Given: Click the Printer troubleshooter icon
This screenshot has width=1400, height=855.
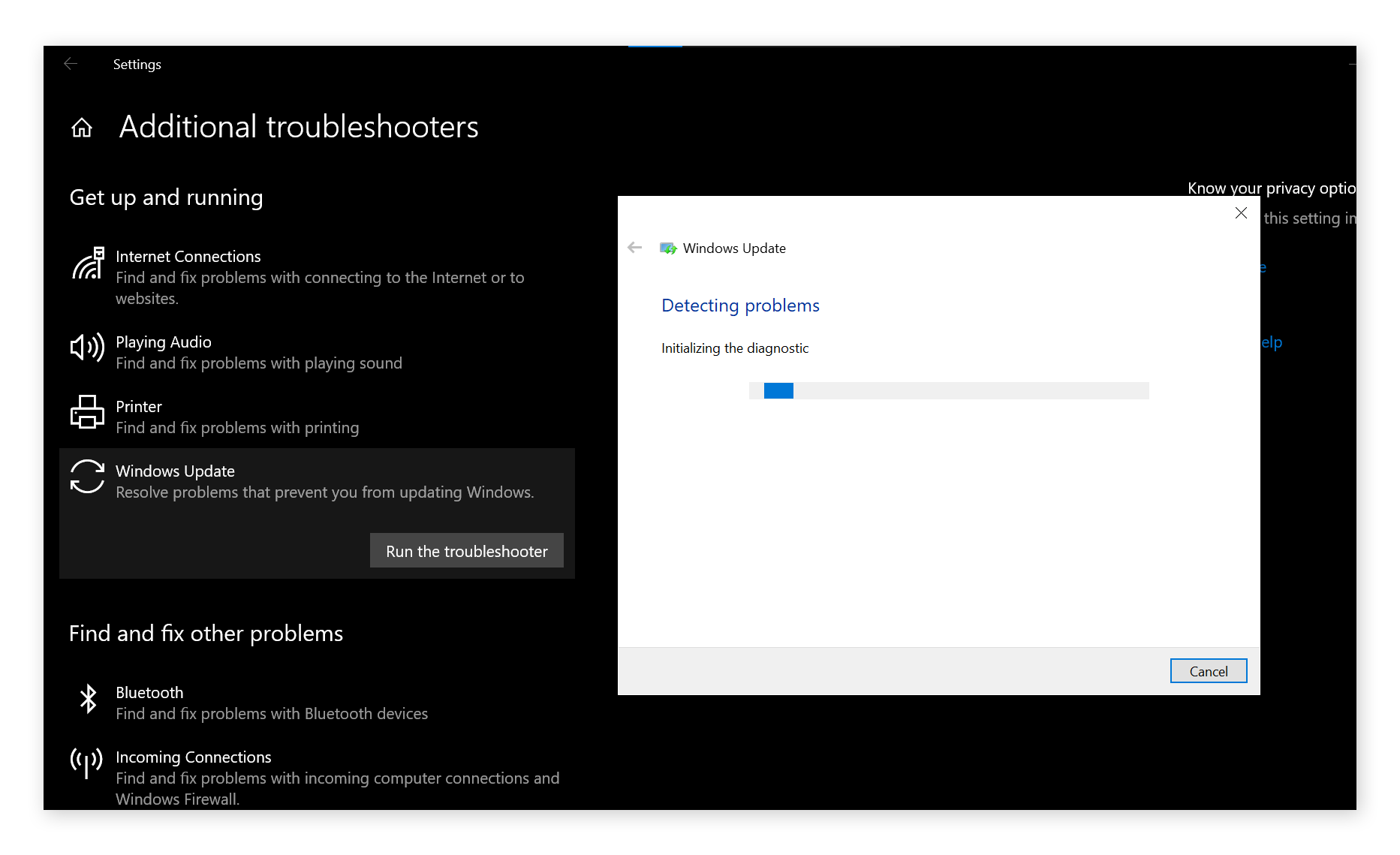Looking at the screenshot, I should point(86,412).
